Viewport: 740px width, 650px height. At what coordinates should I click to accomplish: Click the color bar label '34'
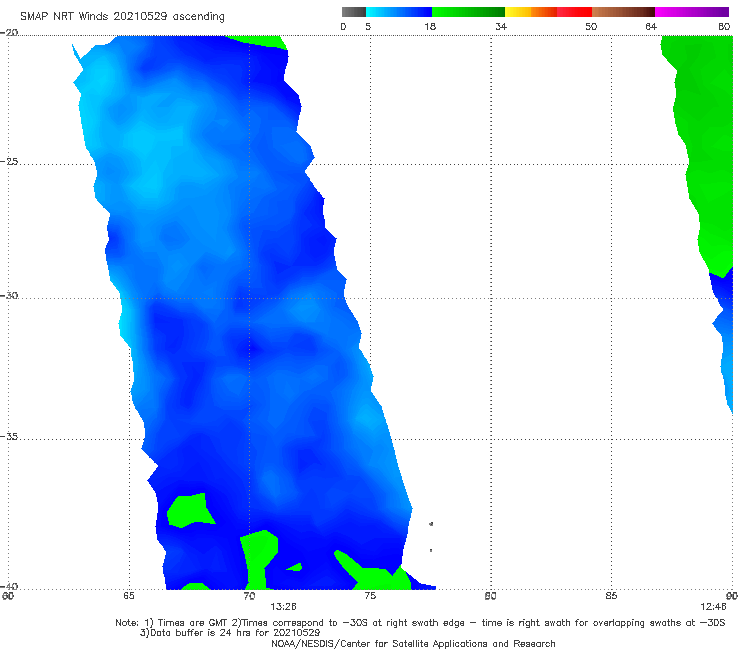[501, 26]
